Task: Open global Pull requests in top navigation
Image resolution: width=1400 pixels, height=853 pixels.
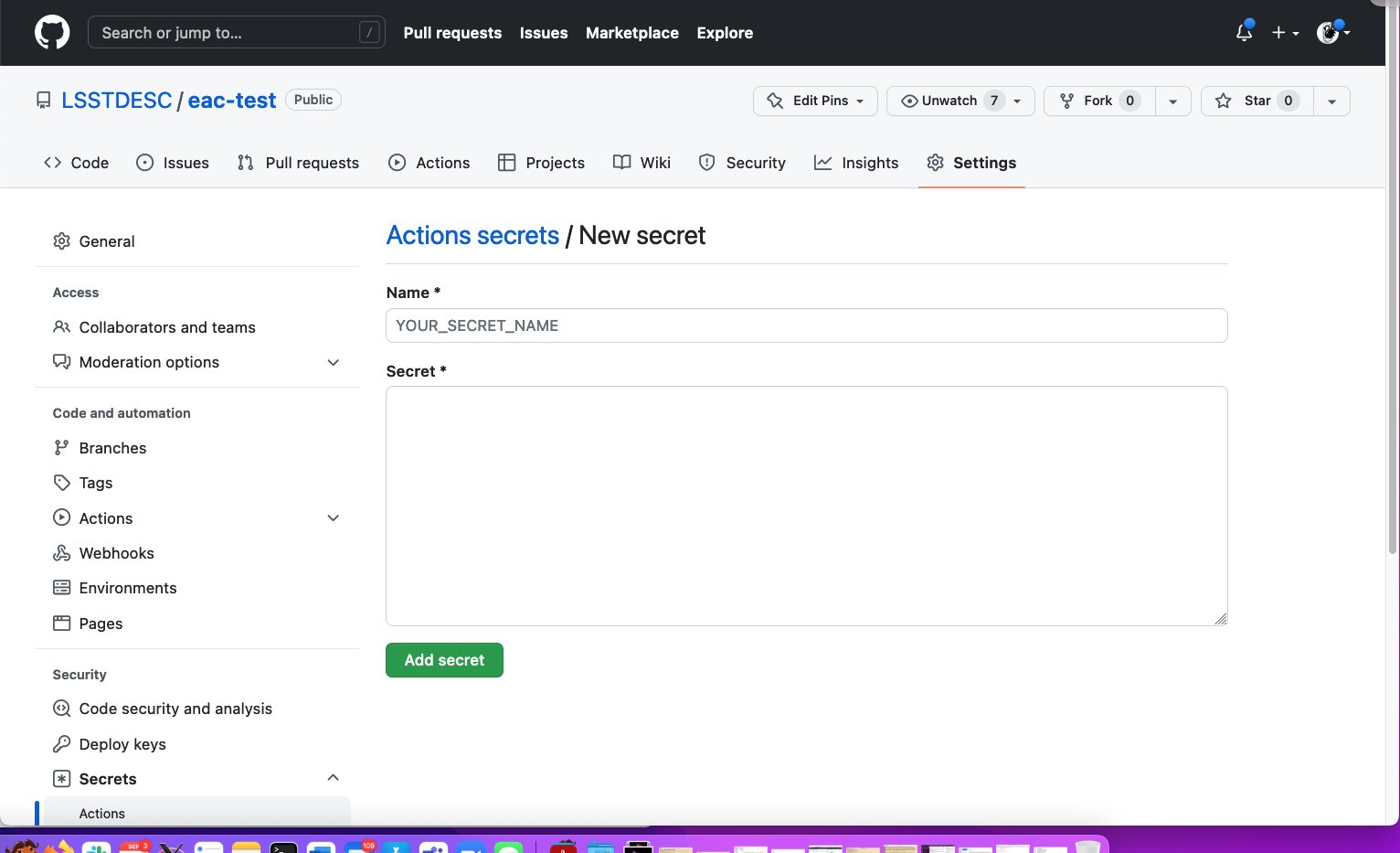Action: tap(452, 33)
